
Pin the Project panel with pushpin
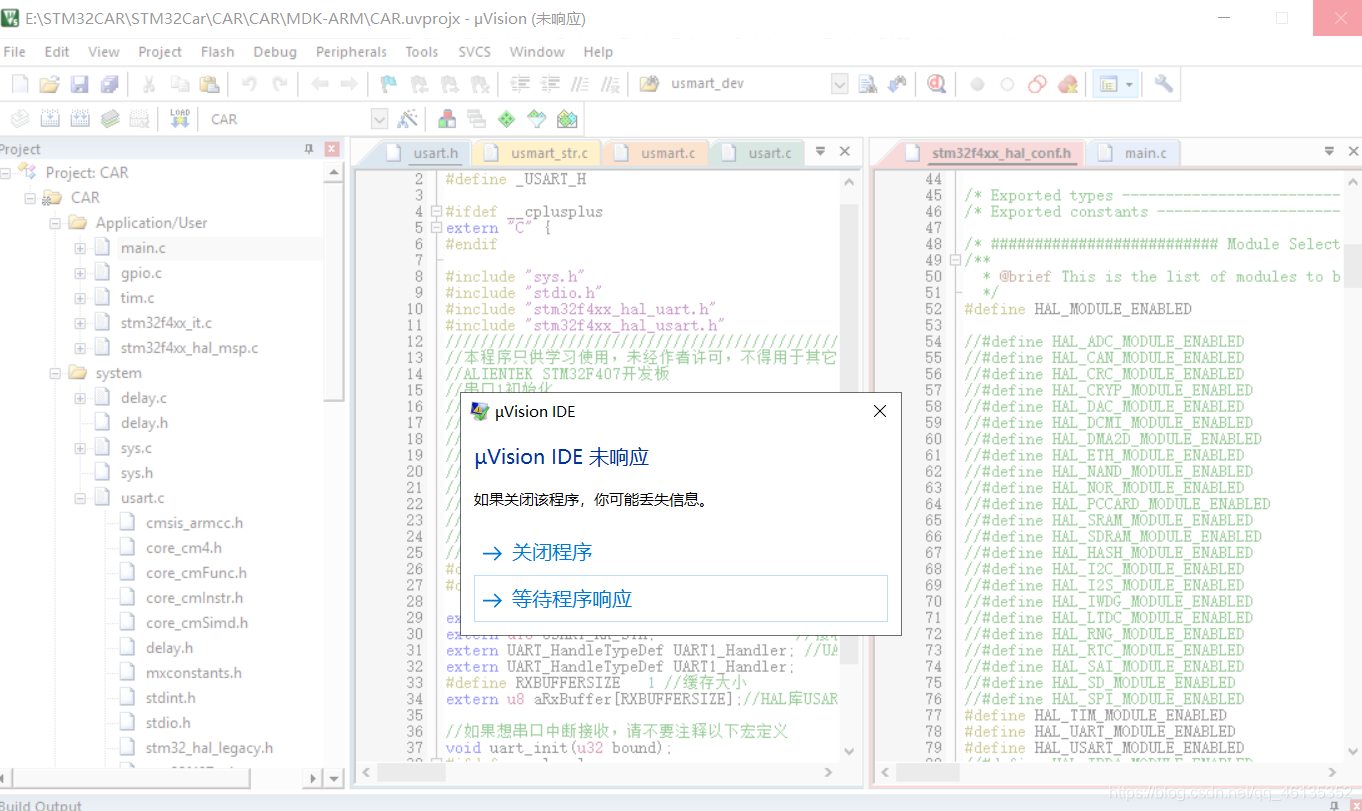pyautogui.click(x=309, y=149)
